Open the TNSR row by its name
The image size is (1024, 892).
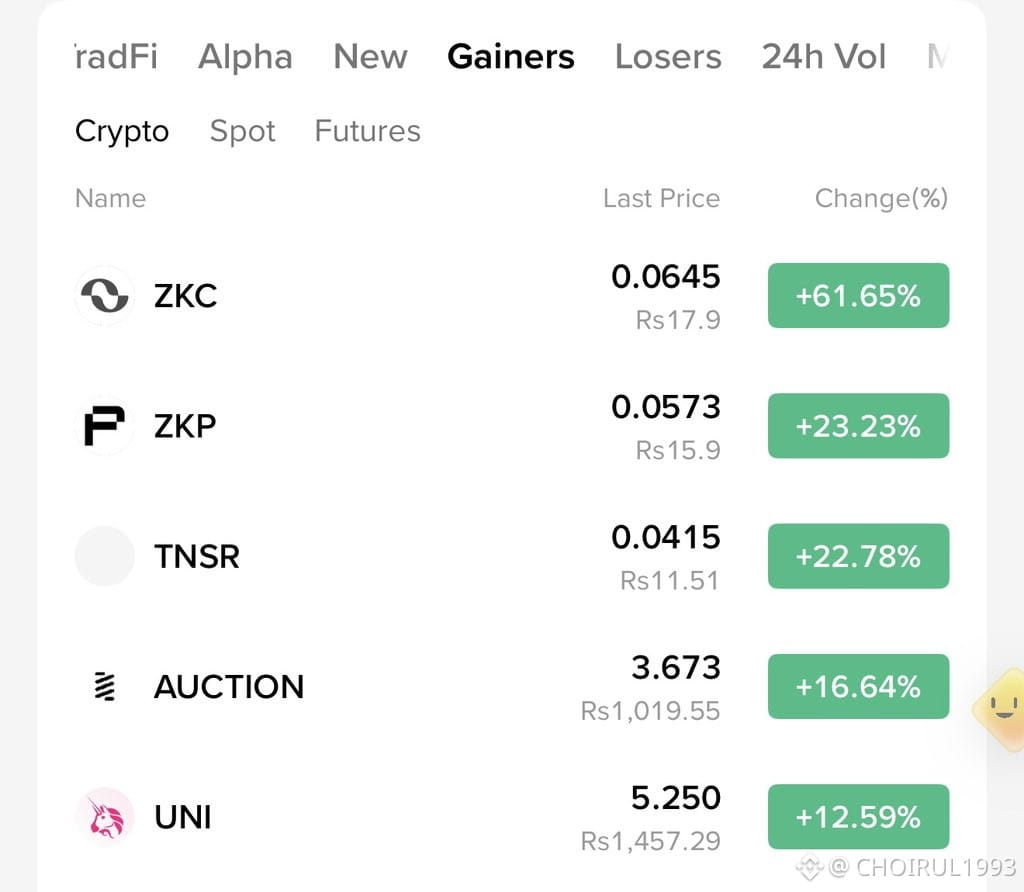click(x=197, y=556)
